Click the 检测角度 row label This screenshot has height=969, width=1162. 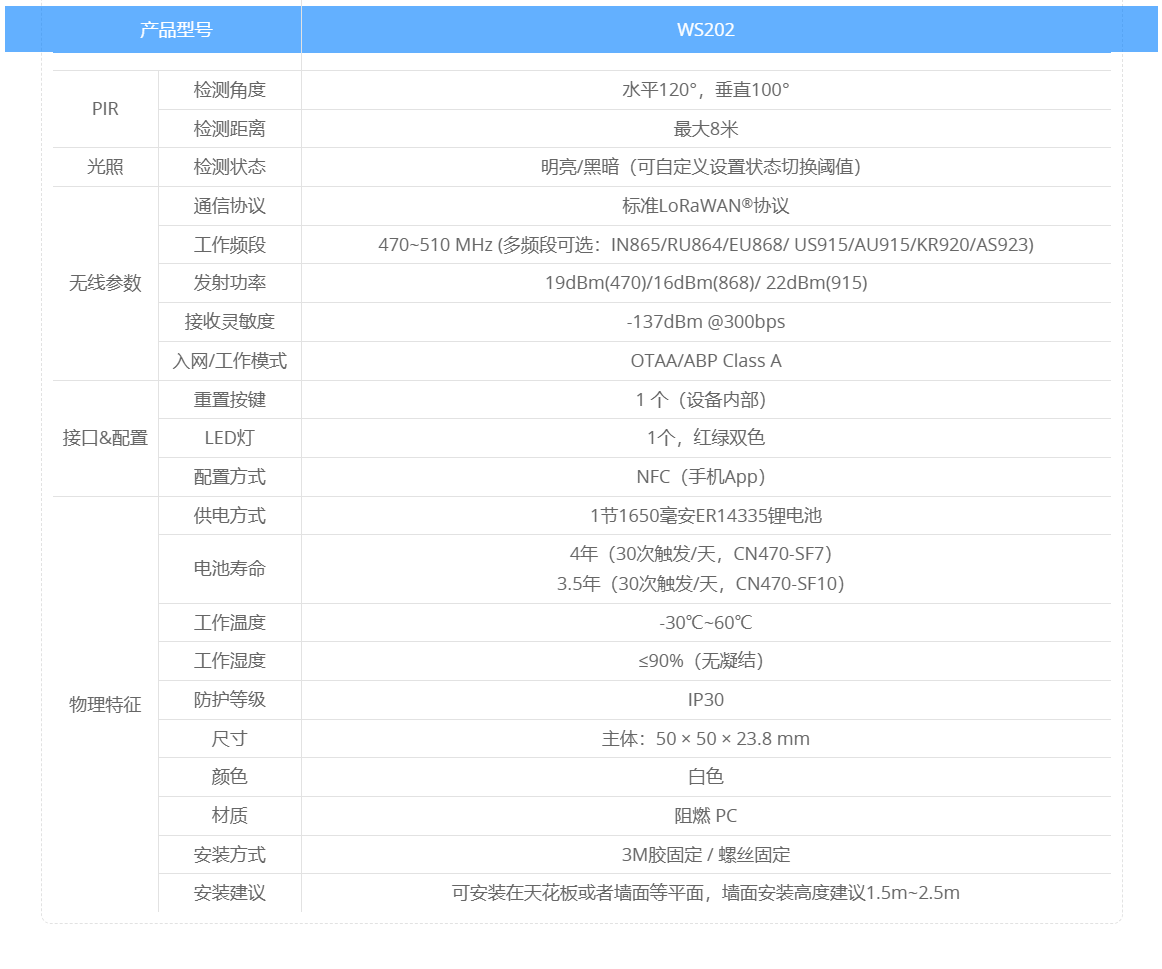(x=229, y=90)
